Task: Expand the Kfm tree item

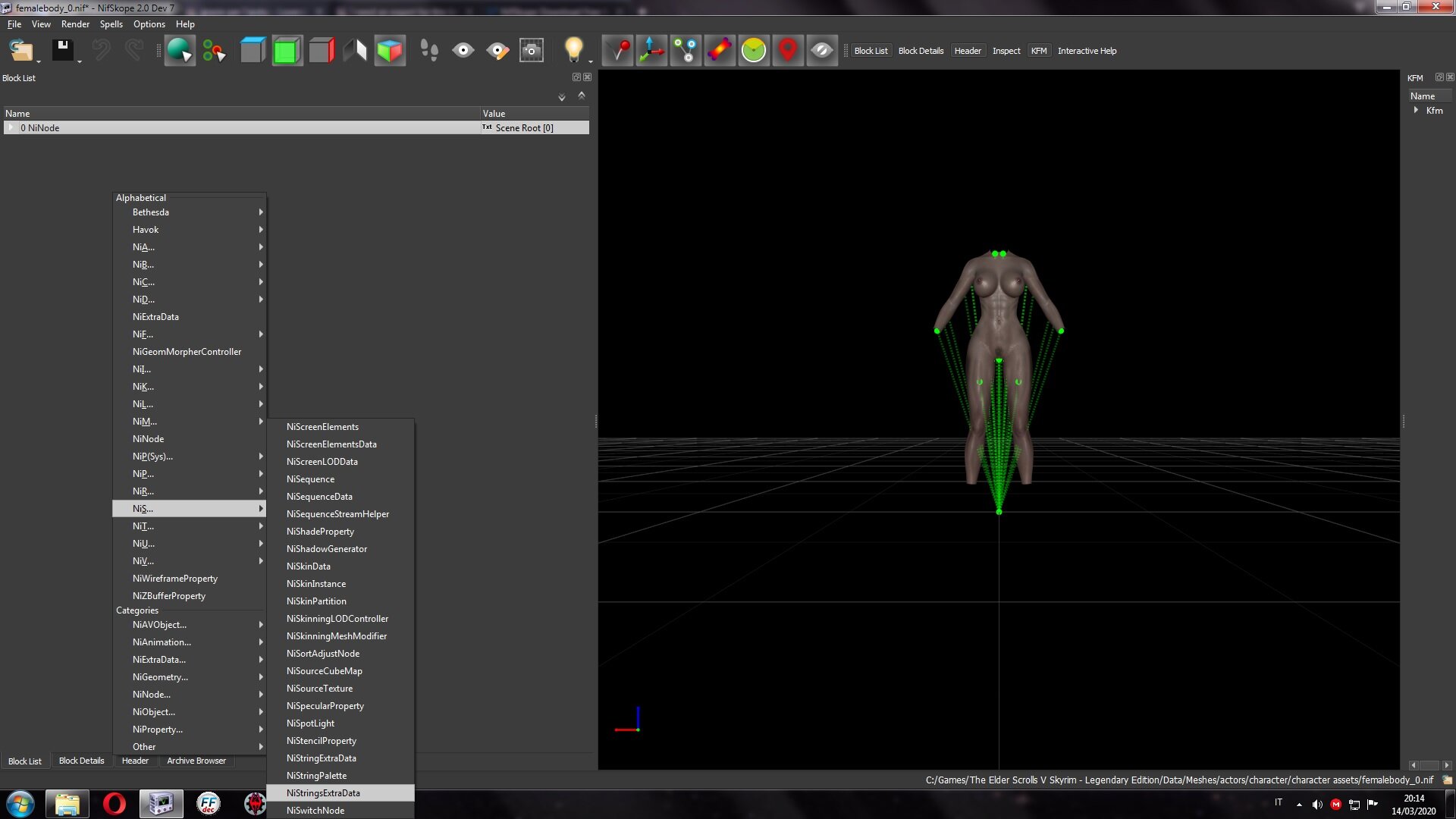Action: pos(1416,110)
